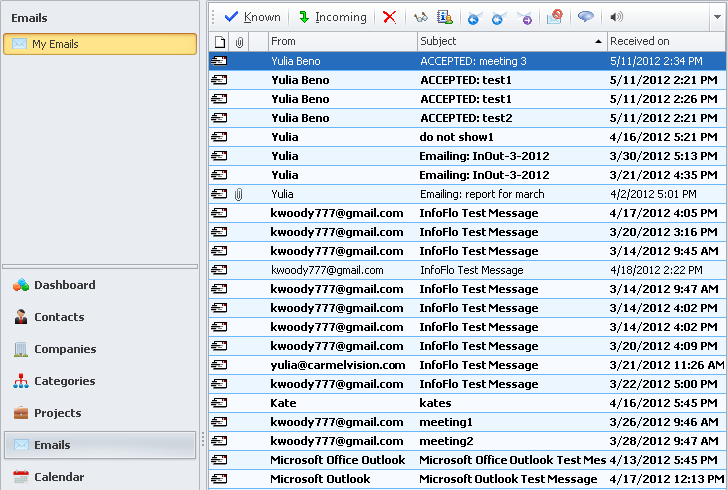The width and height of the screenshot is (728, 490).
Task: Switch to the Contacts section
Action: 59,317
